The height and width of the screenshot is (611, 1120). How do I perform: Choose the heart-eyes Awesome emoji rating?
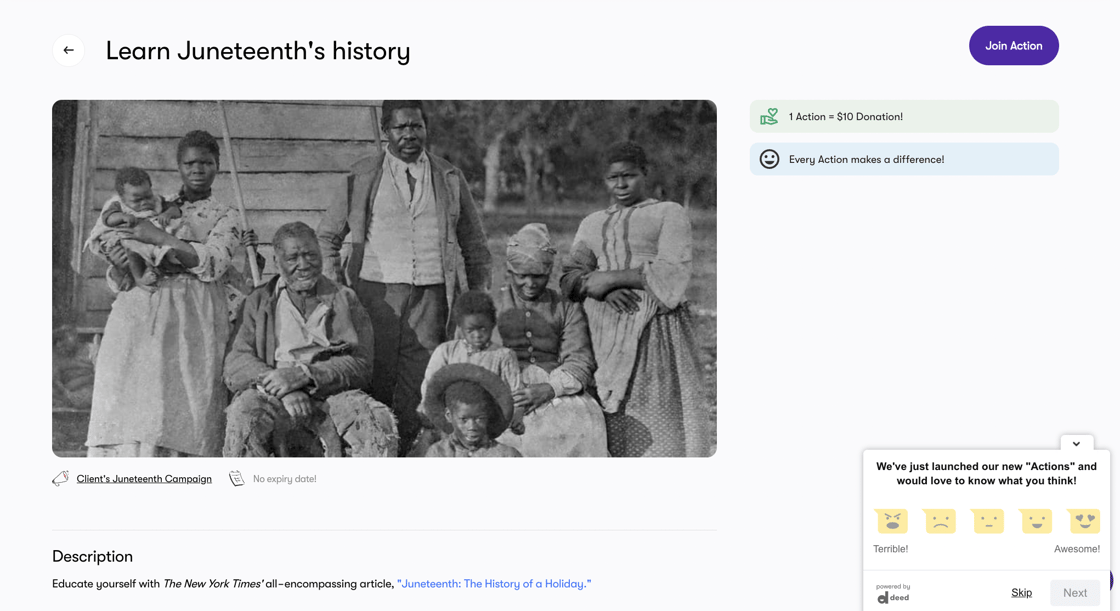pyautogui.click(x=1084, y=521)
